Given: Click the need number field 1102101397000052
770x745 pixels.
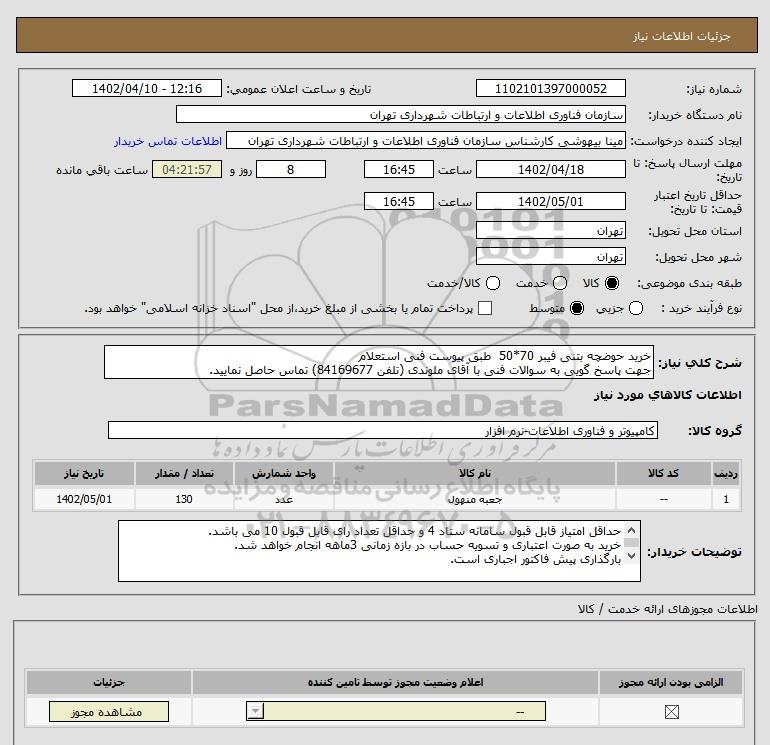Looking at the screenshot, I should click(550, 88).
